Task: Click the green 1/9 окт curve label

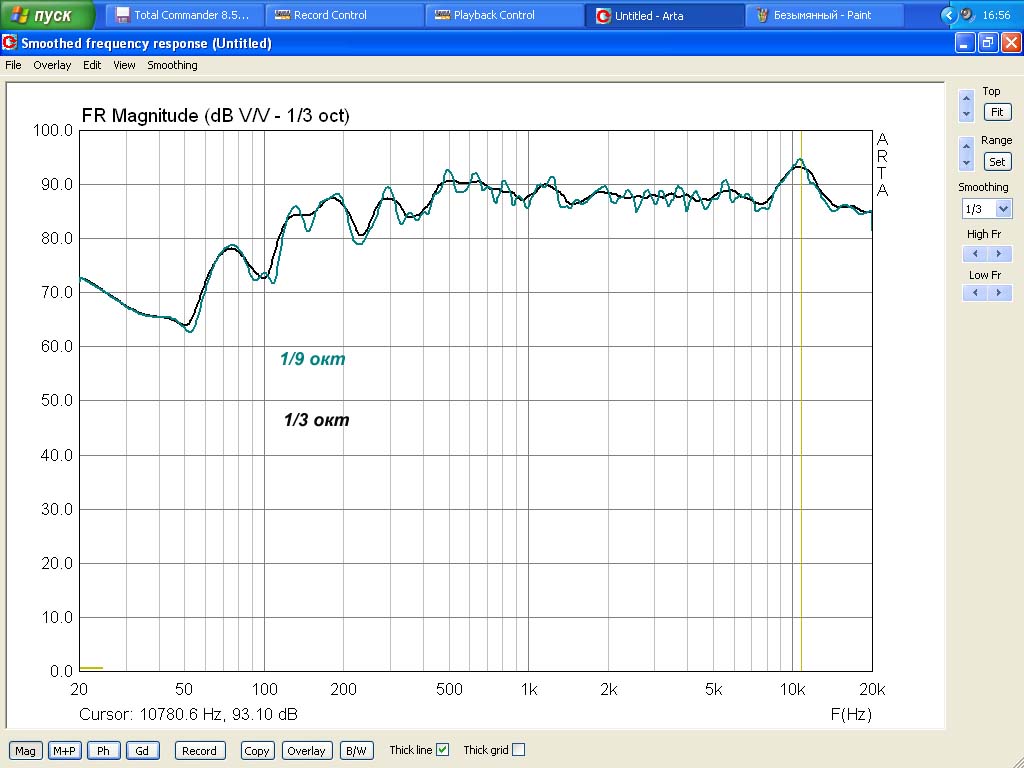Action: click(x=313, y=359)
